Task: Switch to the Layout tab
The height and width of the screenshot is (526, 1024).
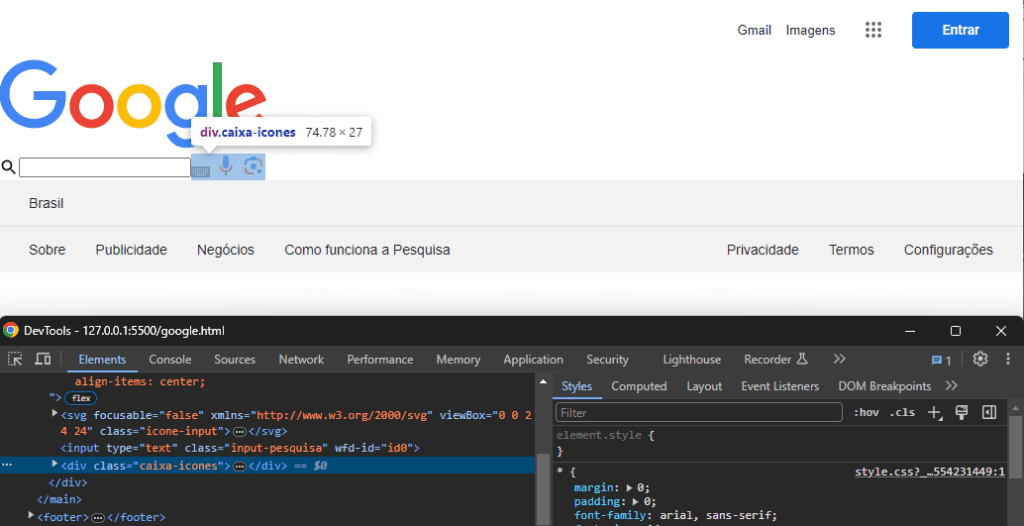Action: coord(704,386)
